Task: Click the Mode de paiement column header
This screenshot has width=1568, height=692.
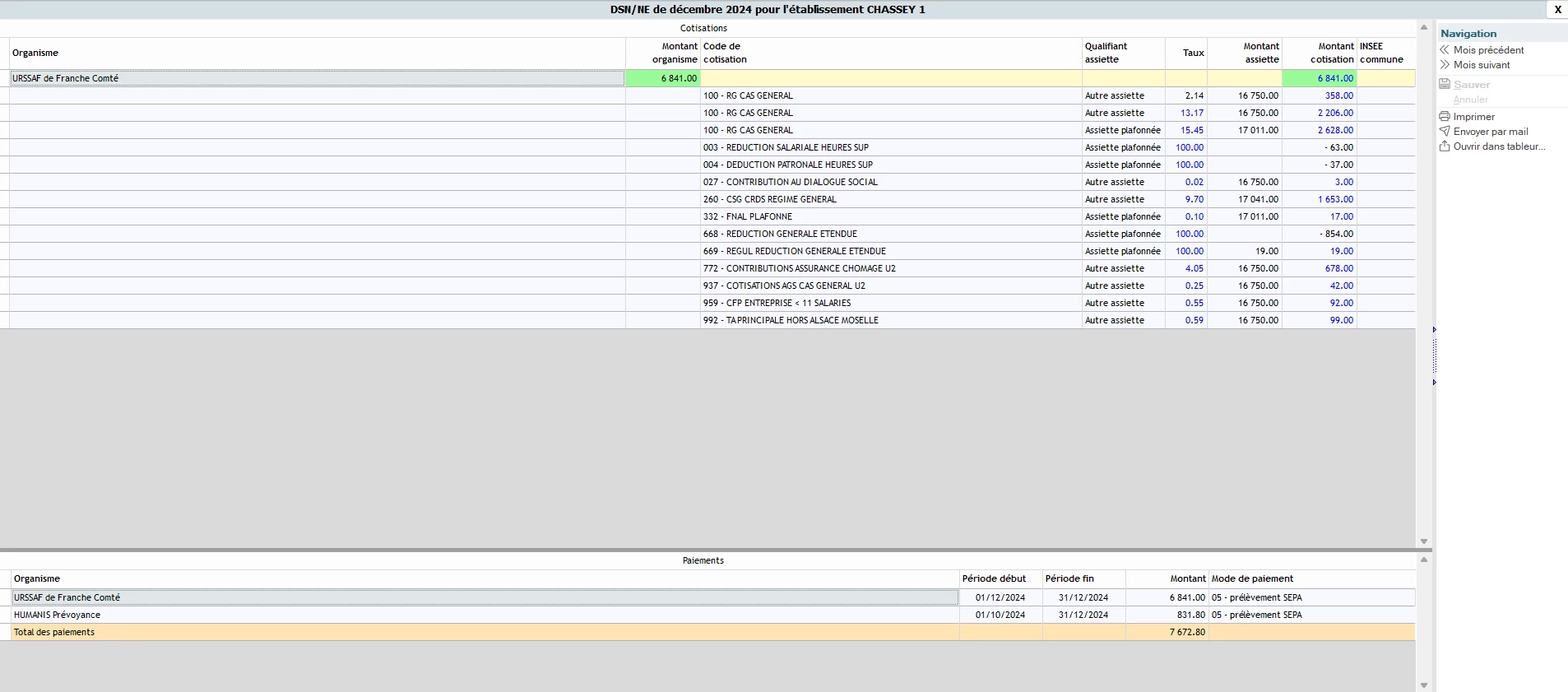Action: tap(1312, 578)
